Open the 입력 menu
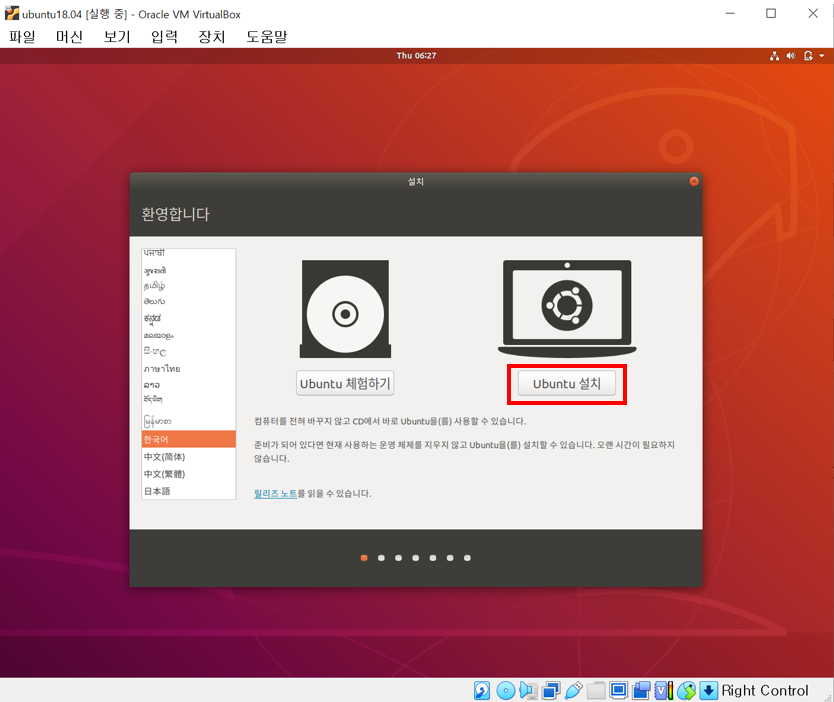This screenshot has height=702, width=834. click(164, 37)
